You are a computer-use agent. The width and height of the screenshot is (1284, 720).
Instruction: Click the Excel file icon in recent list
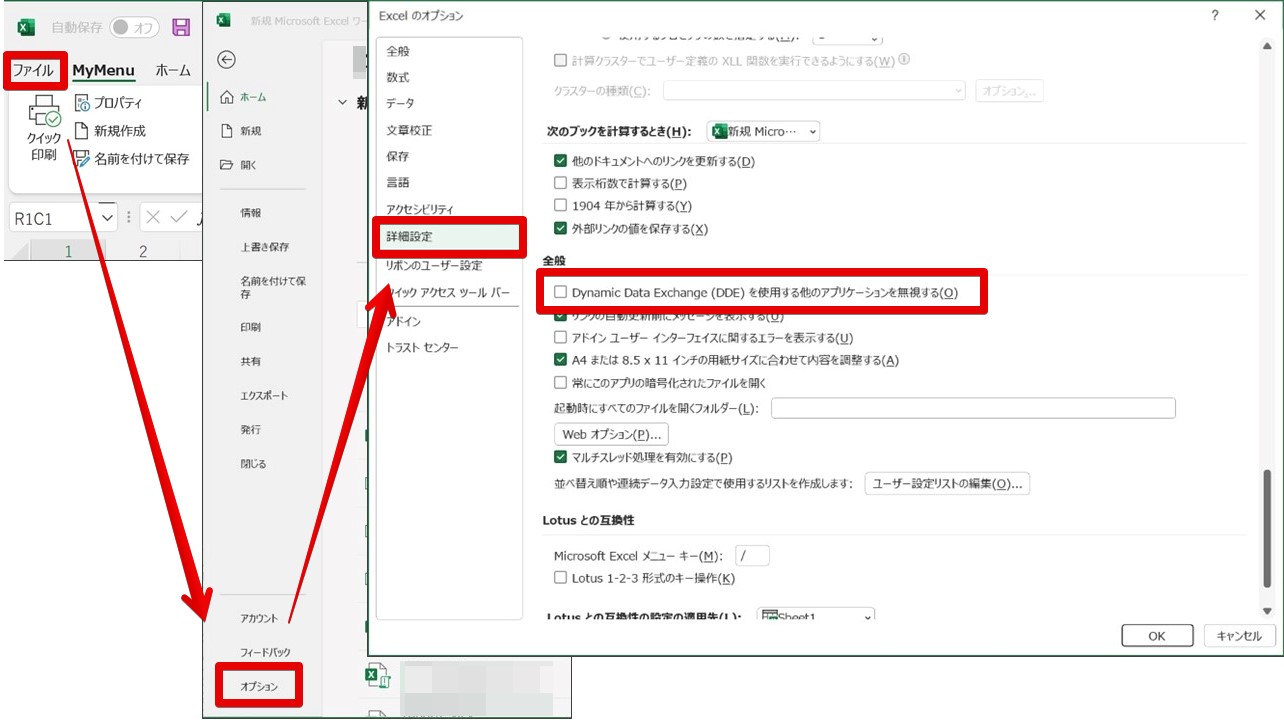378,678
